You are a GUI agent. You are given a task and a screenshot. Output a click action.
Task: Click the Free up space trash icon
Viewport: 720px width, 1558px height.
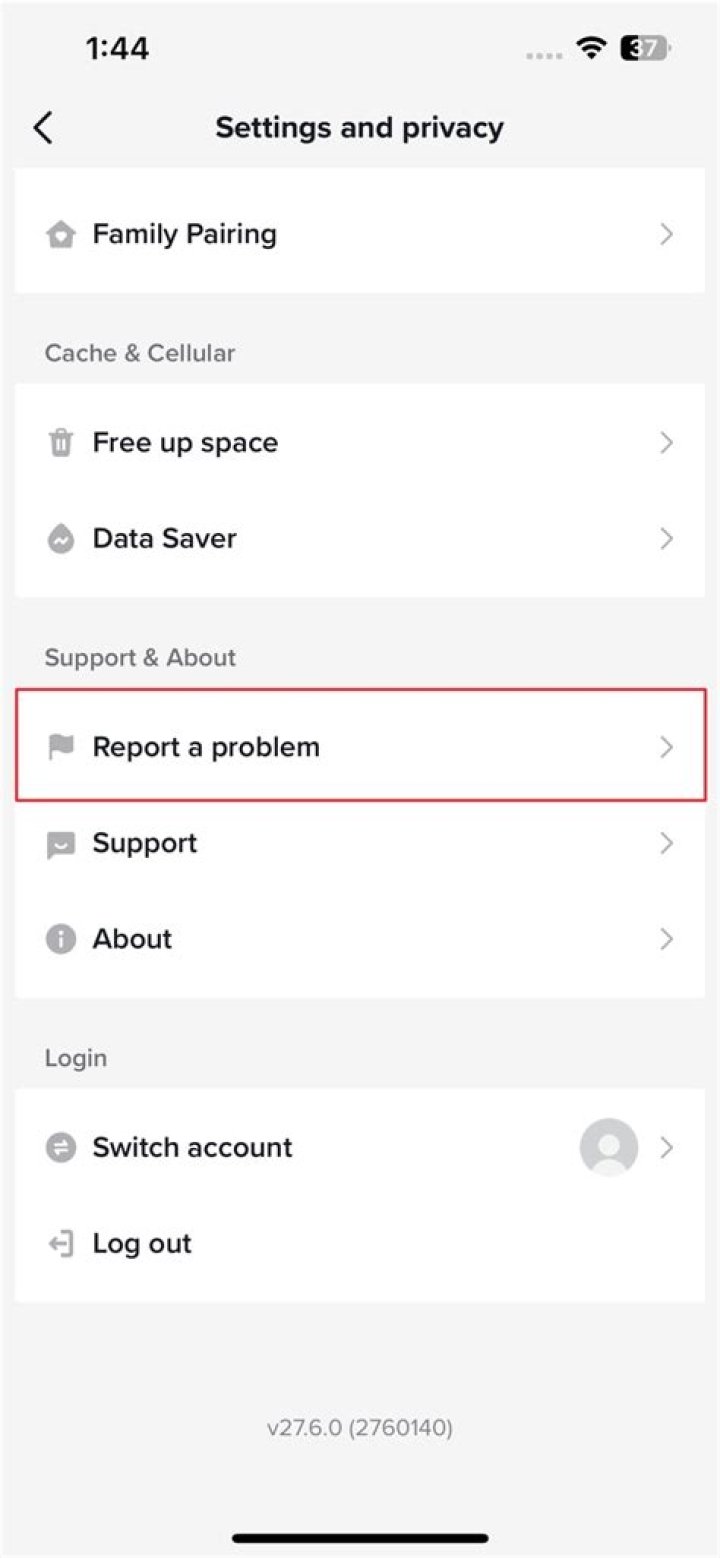pyautogui.click(x=62, y=442)
